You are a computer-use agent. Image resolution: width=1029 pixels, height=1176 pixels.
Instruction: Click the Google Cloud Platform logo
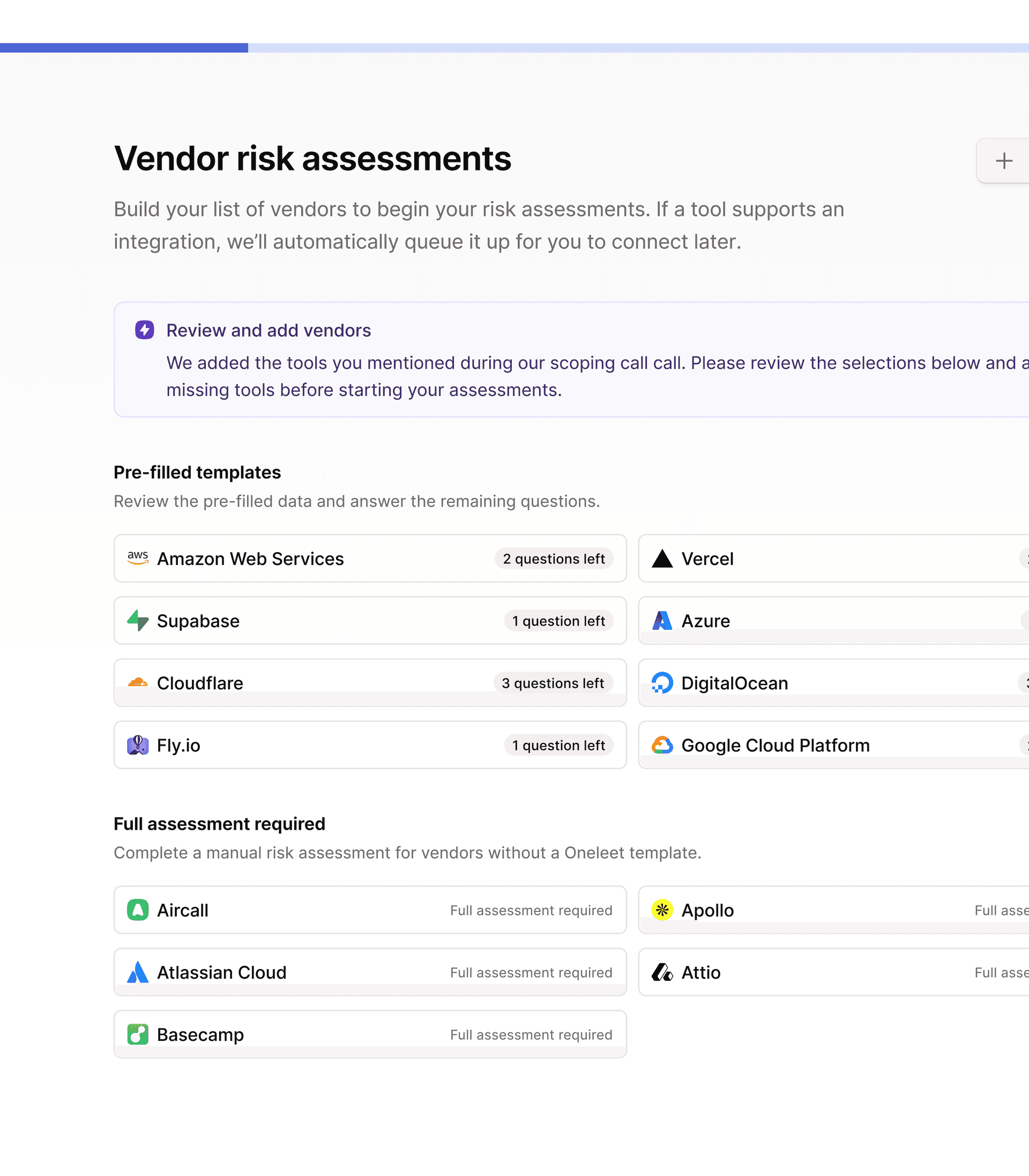coord(662,745)
